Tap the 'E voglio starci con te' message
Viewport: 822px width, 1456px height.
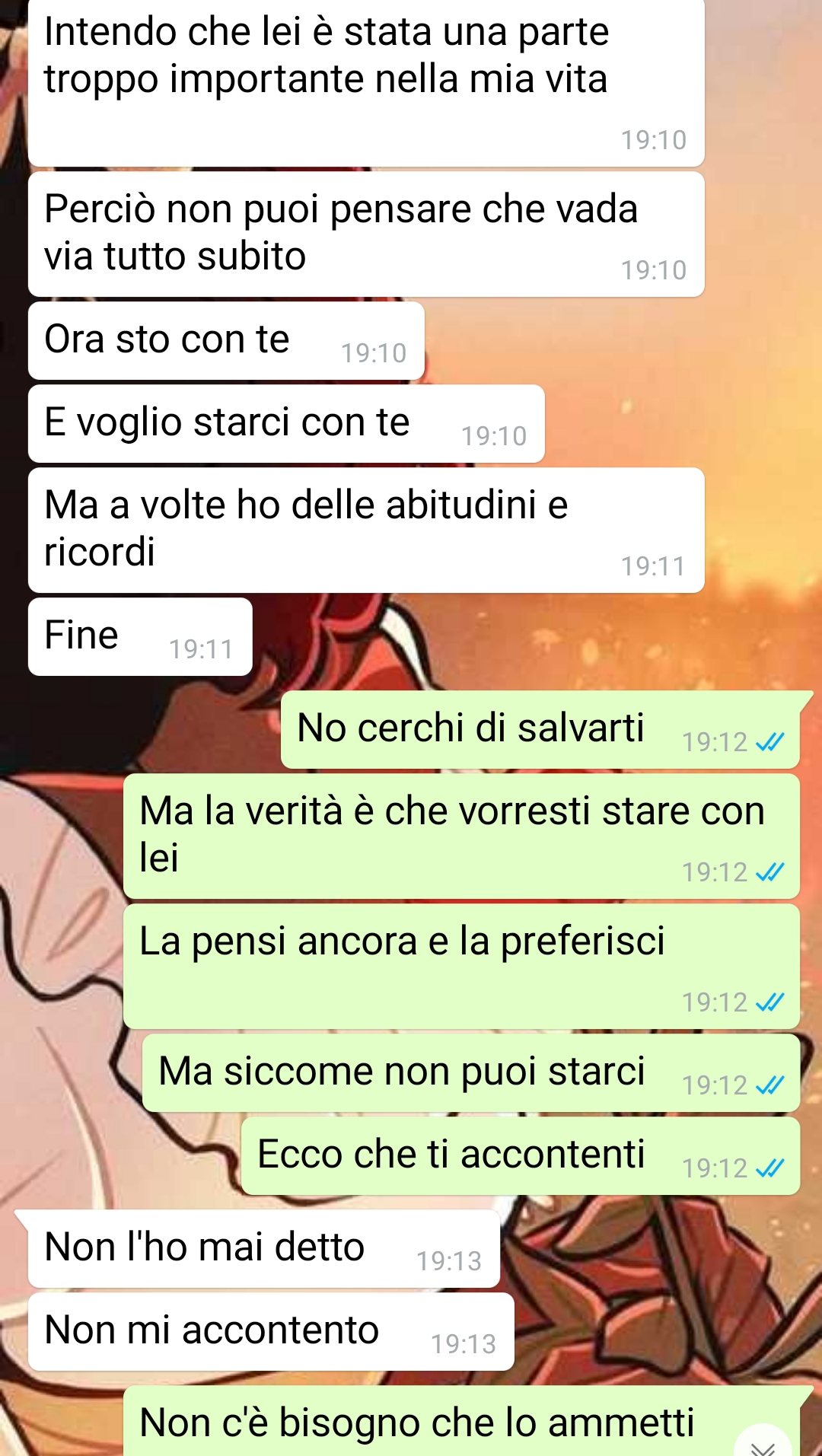[x=286, y=424]
